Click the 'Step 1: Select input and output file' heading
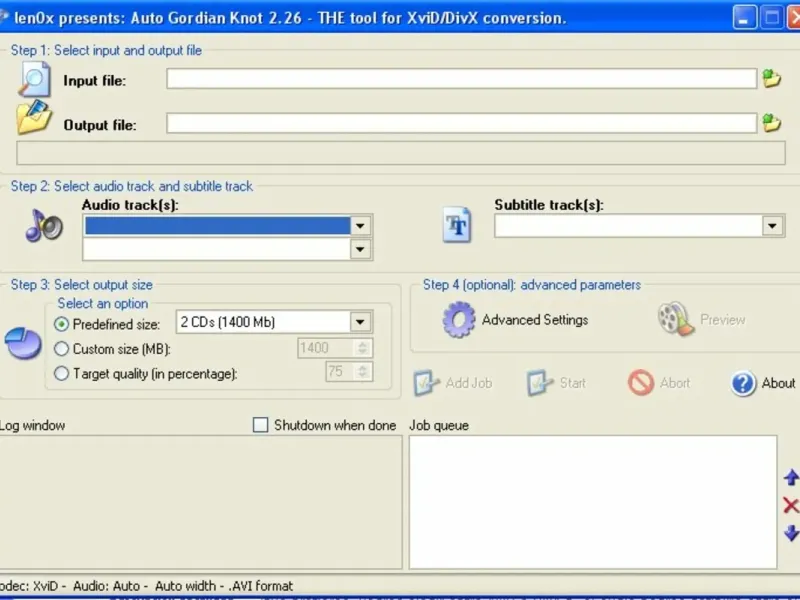The width and height of the screenshot is (800, 600). (106, 50)
